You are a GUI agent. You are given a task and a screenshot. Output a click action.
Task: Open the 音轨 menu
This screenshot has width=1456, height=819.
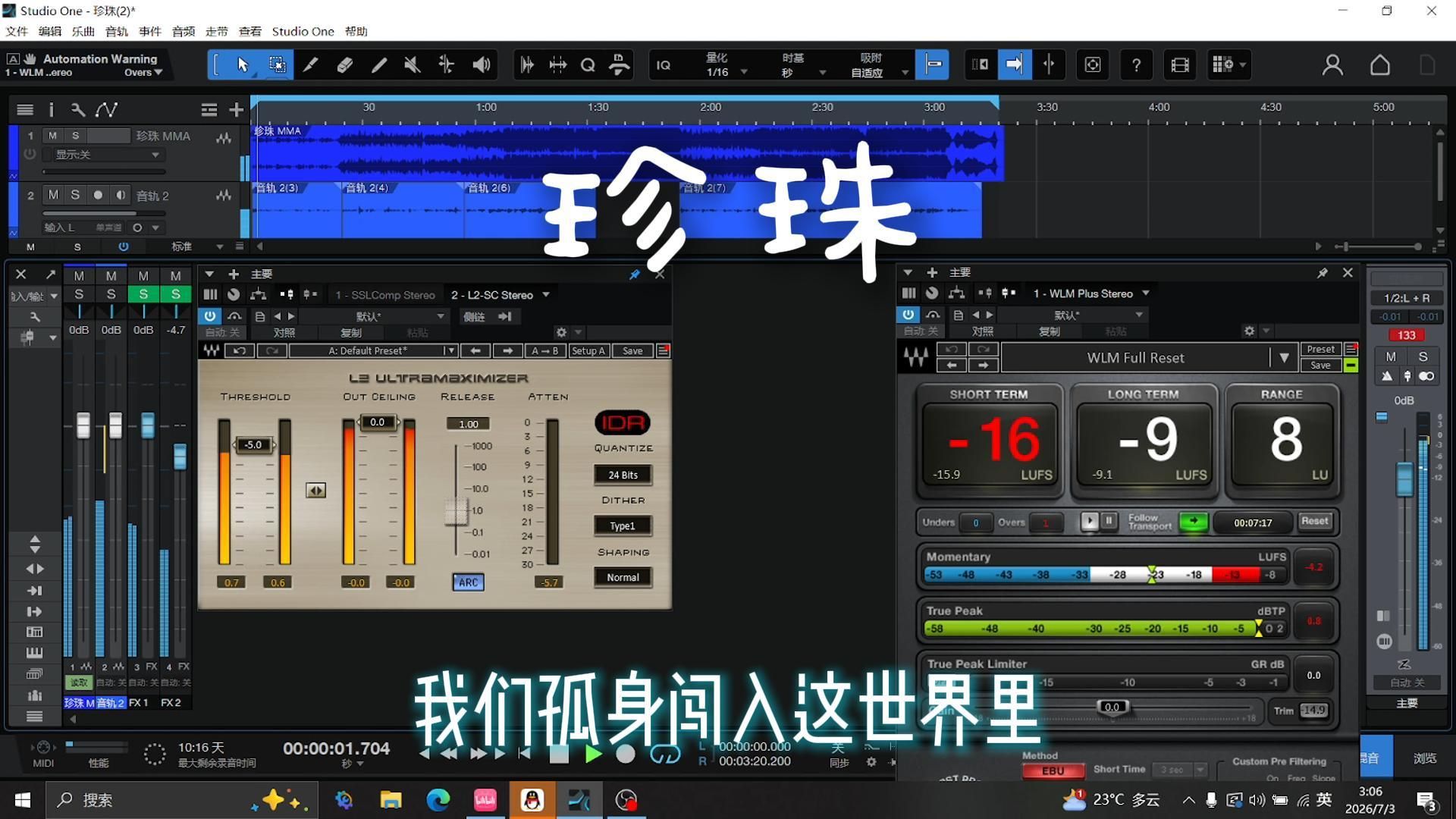[x=117, y=31]
